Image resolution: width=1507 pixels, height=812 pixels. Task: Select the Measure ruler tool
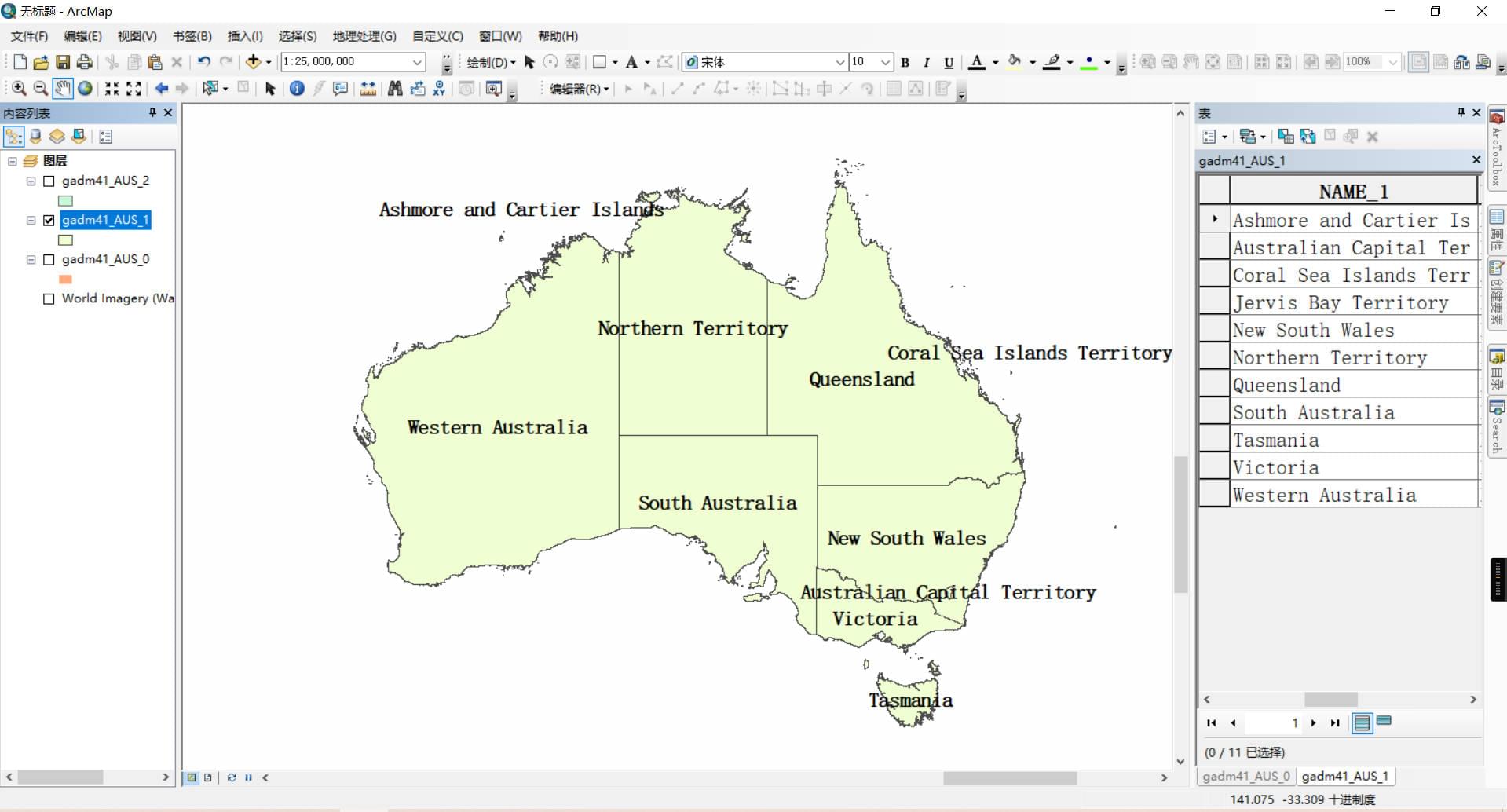[x=368, y=89]
